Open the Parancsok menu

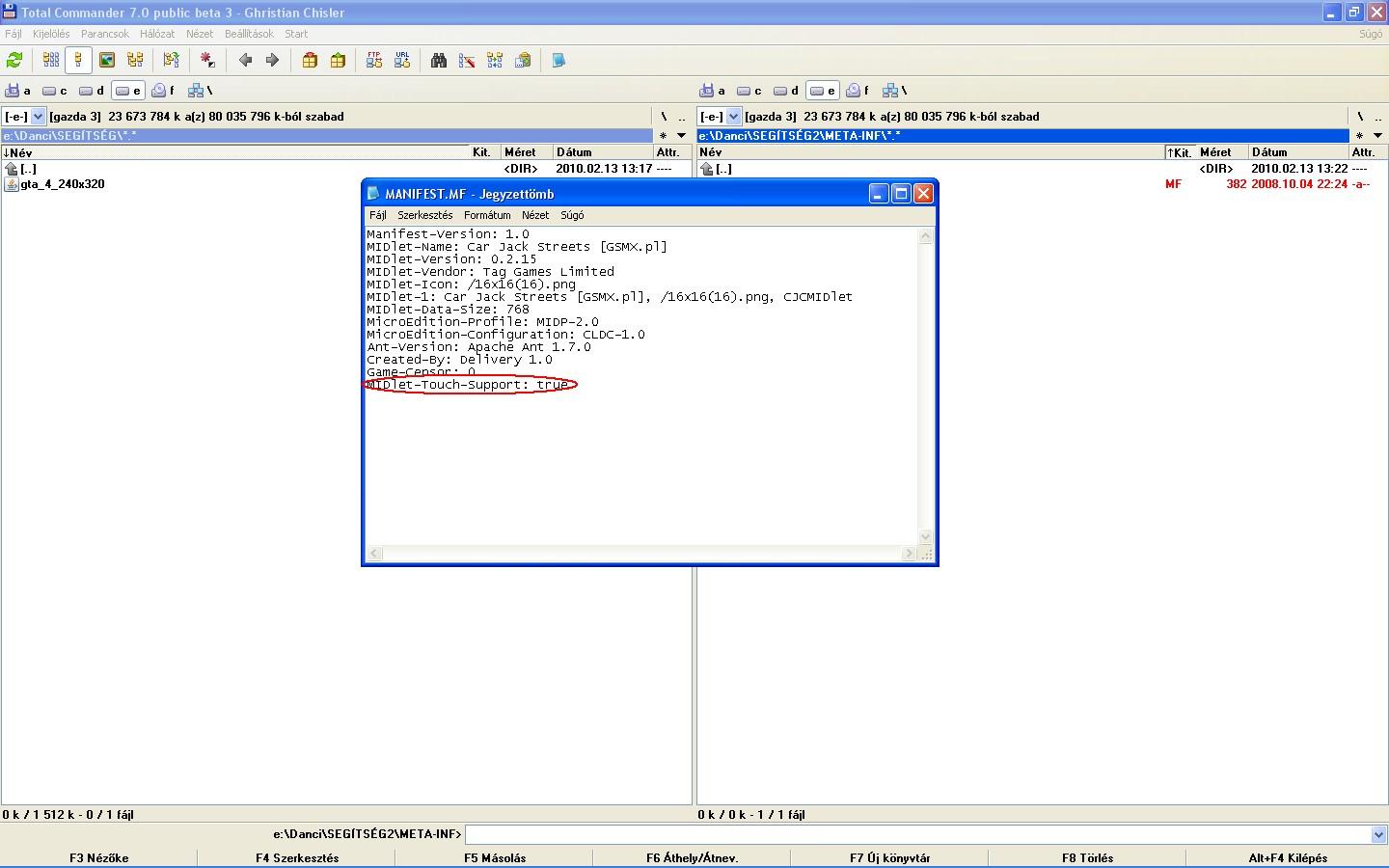coord(104,34)
